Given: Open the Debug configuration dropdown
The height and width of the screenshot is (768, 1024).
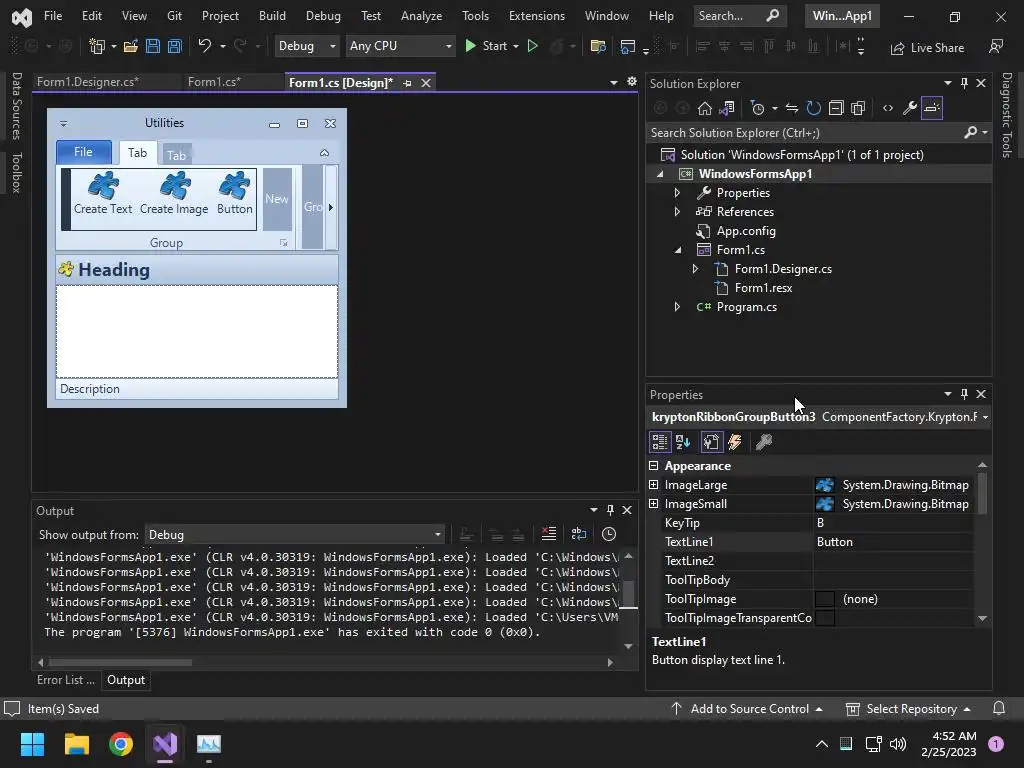Looking at the screenshot, I should (x=306, y=46).
